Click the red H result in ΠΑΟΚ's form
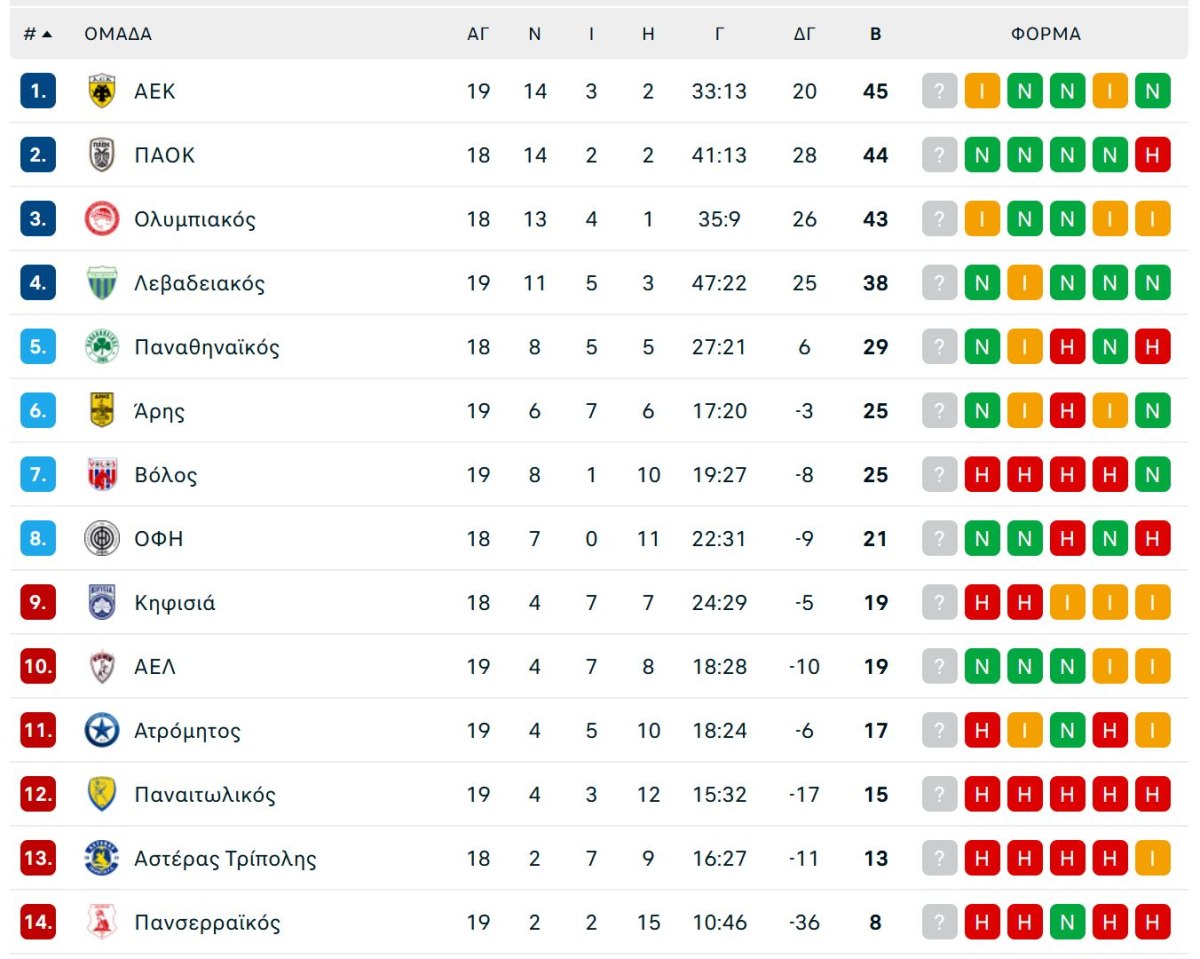Image resolution: width=1200 pixels, height=959 pixels. [x=1155, y=154]
